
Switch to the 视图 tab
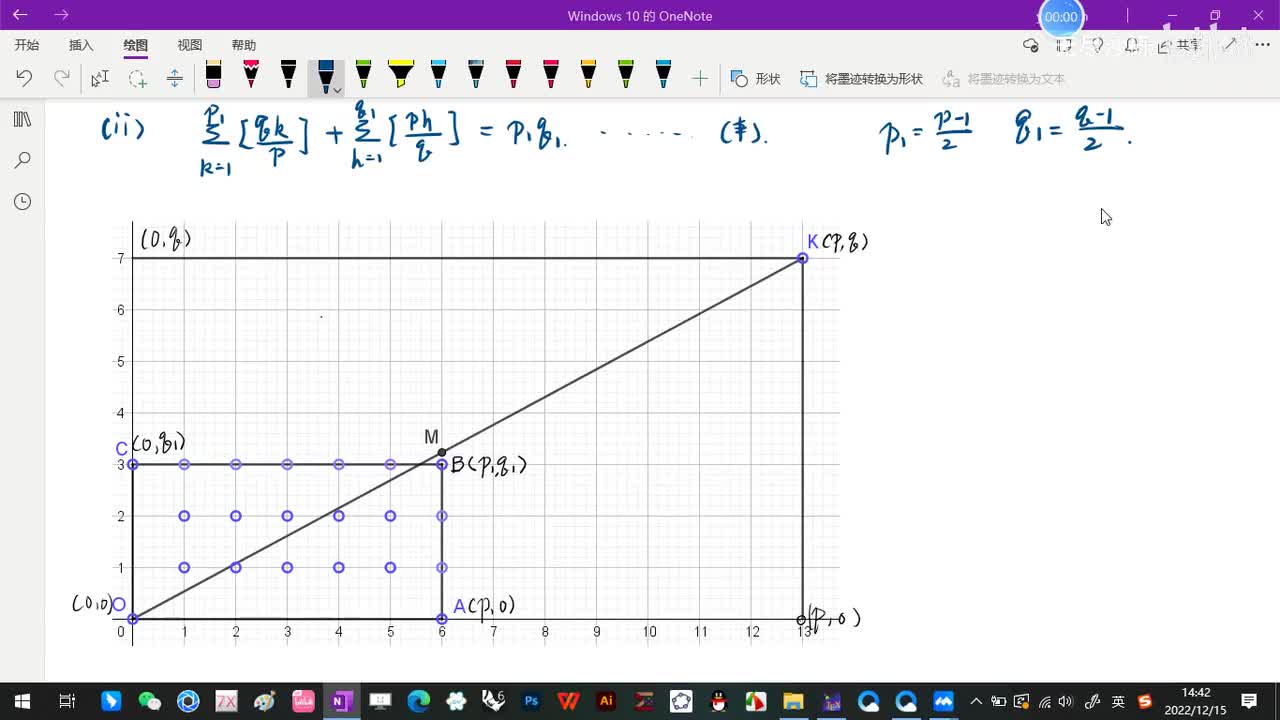pyautogui.click(x=189, y=45)
